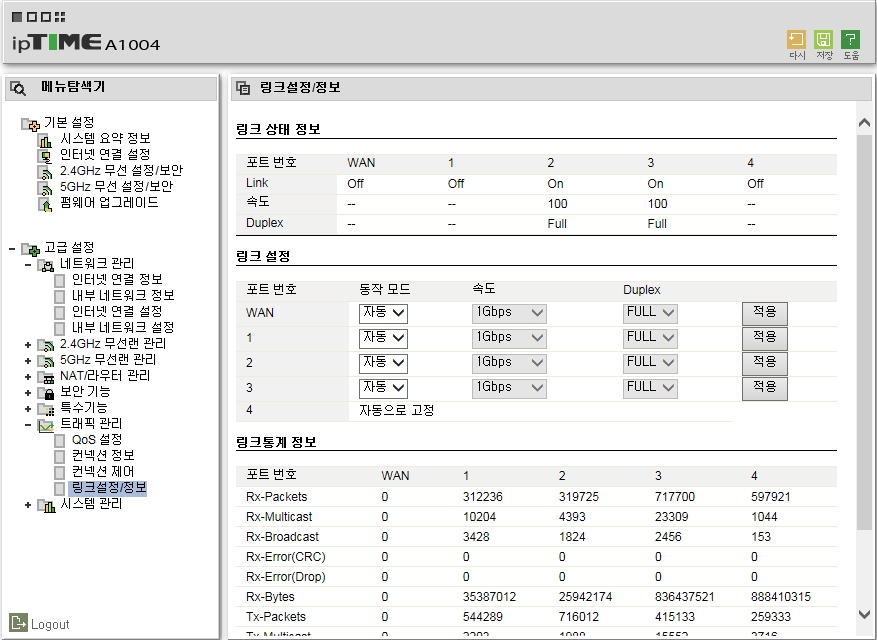Screen dimensions: 877x640
Task: Click the 링크설정/정보 header page icon
Action: [x=243, y=88]
